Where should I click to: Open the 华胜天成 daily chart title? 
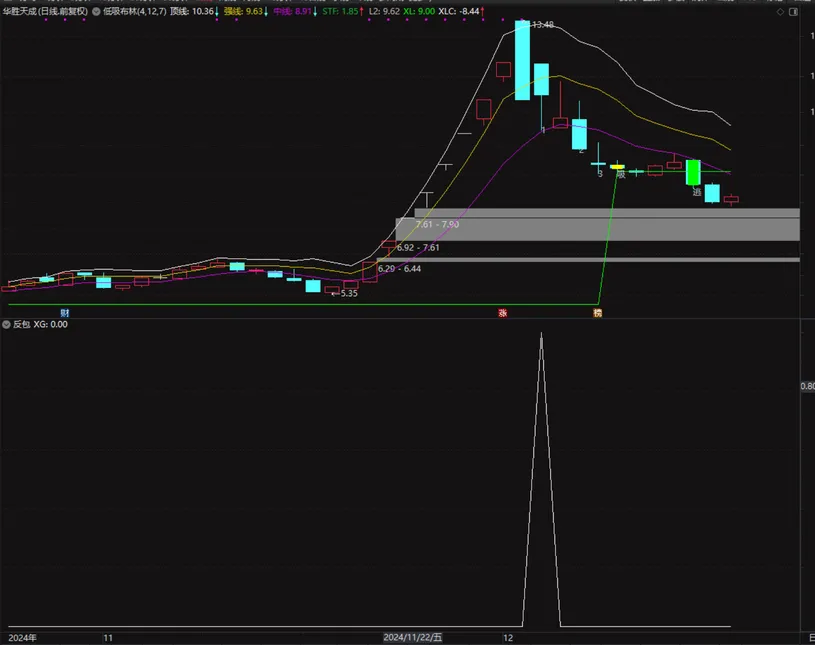pyautogui.click(x=45, y=11)
